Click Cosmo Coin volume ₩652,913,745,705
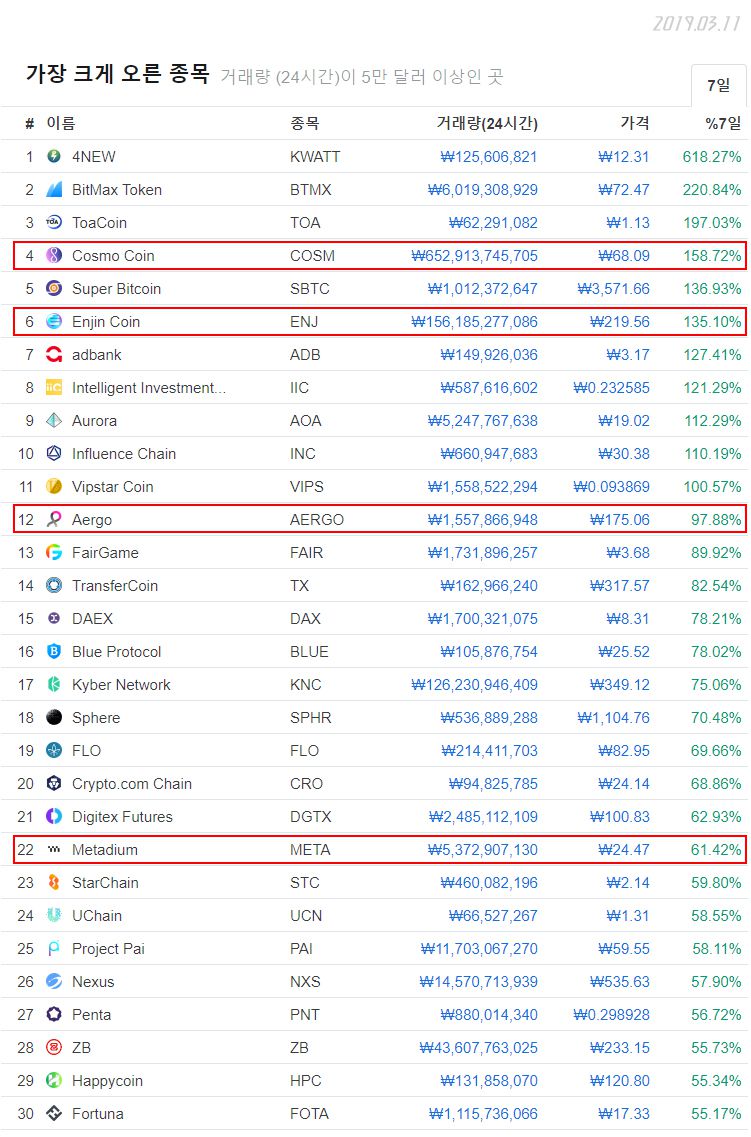Viewport: 751px width, 1137px height. 474,256
